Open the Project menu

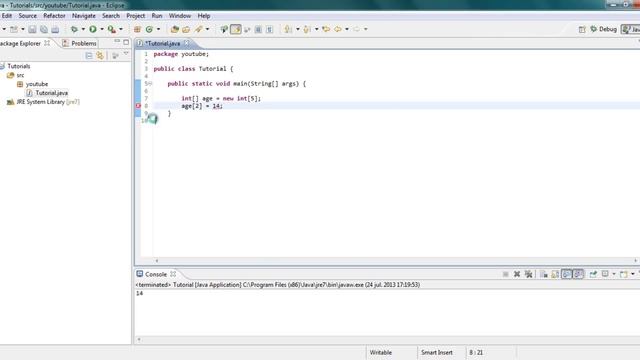point(136,16)
